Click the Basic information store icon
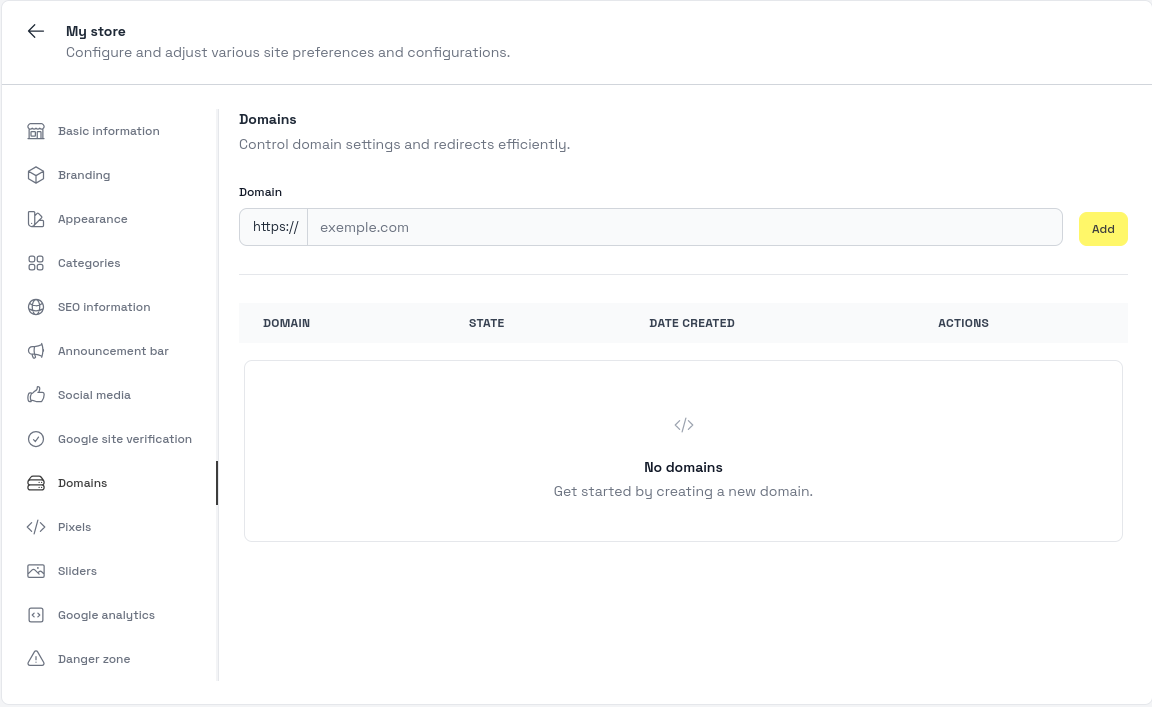The width and height of the screenshot is (1152, 707). [36, 131]
